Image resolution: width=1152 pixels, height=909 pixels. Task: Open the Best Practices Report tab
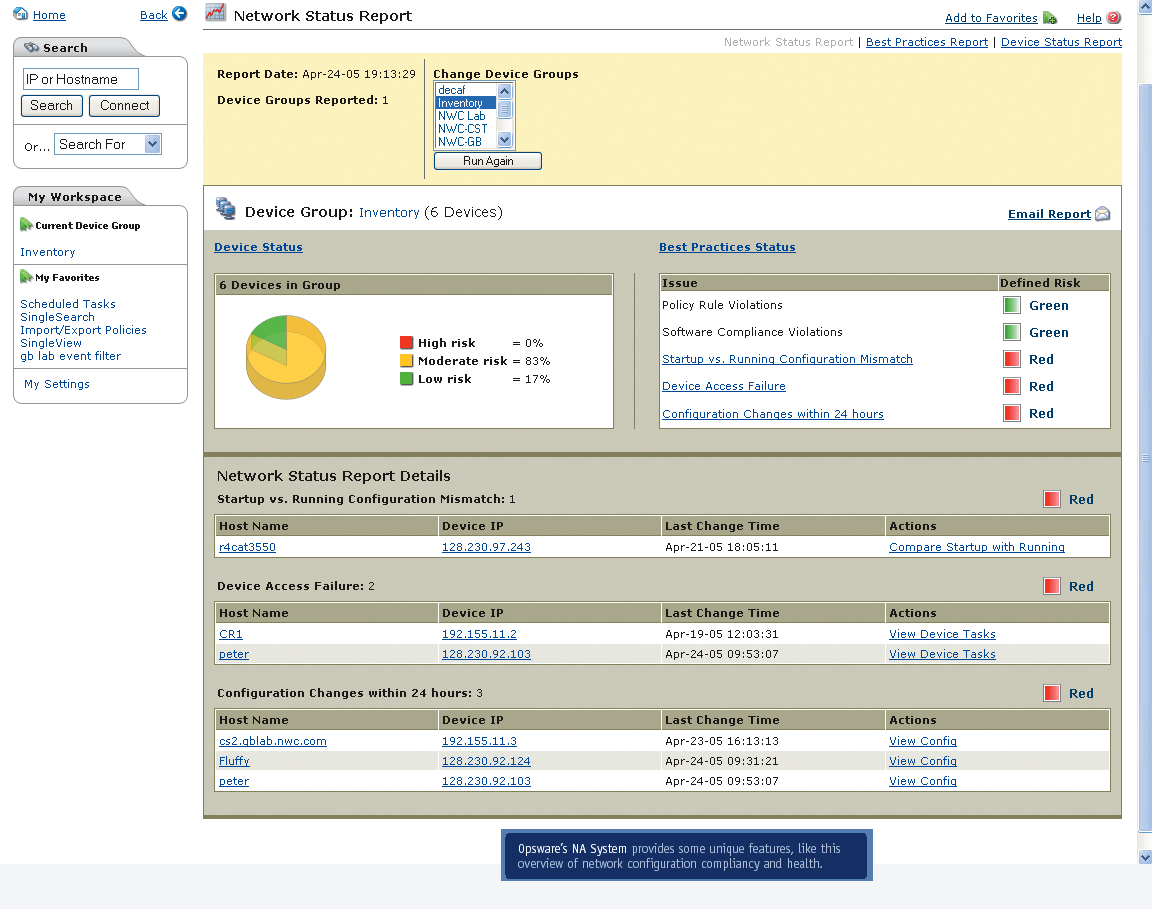(x=926, y=42)
